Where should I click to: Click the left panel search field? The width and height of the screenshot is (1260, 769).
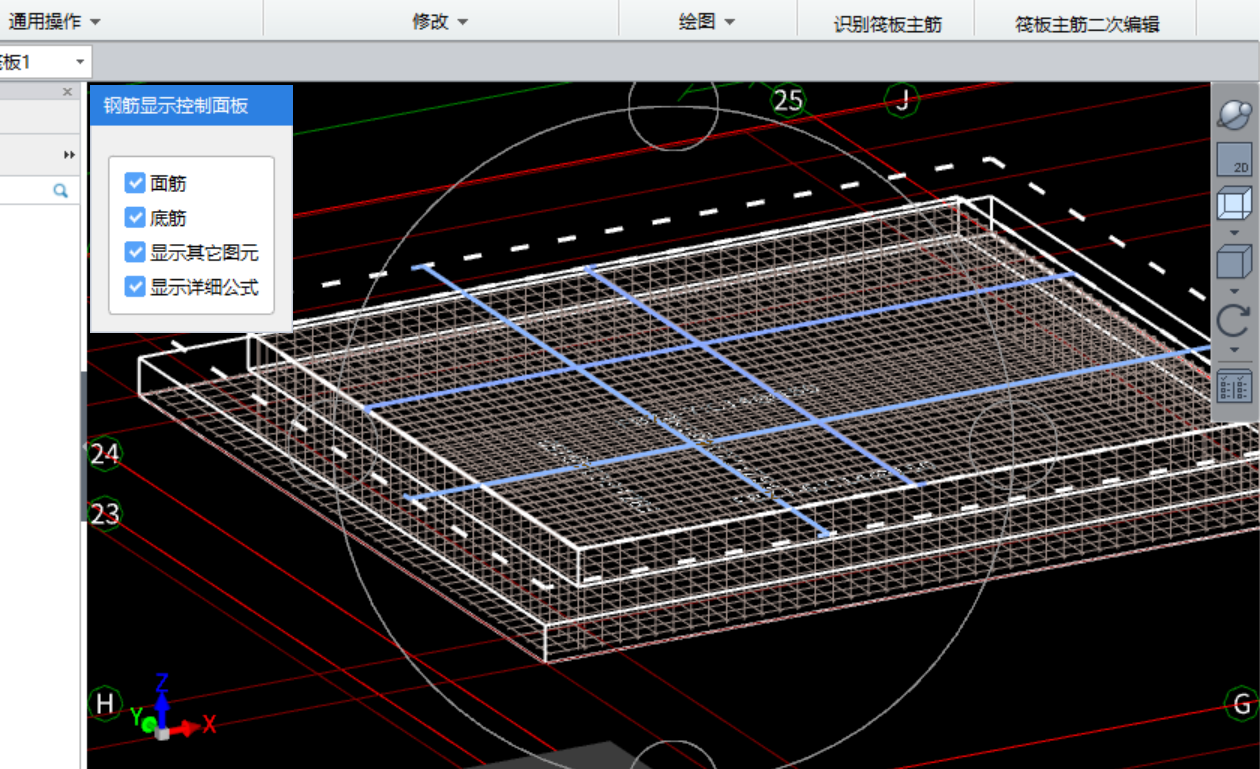[38, 190]
